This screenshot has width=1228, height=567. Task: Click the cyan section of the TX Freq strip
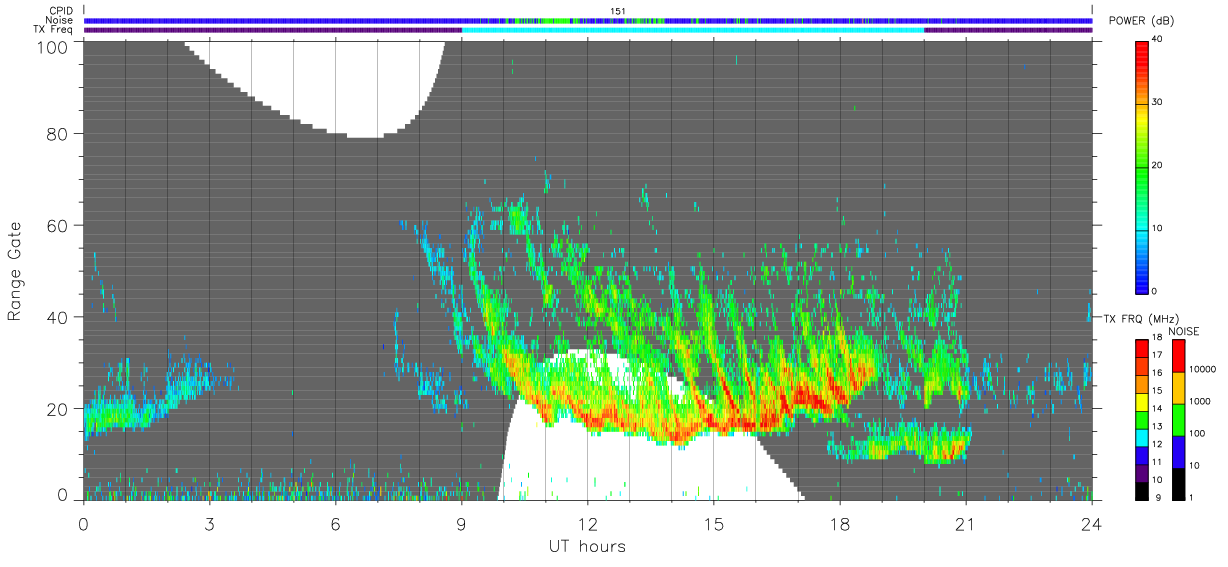(x=693, y=30)
